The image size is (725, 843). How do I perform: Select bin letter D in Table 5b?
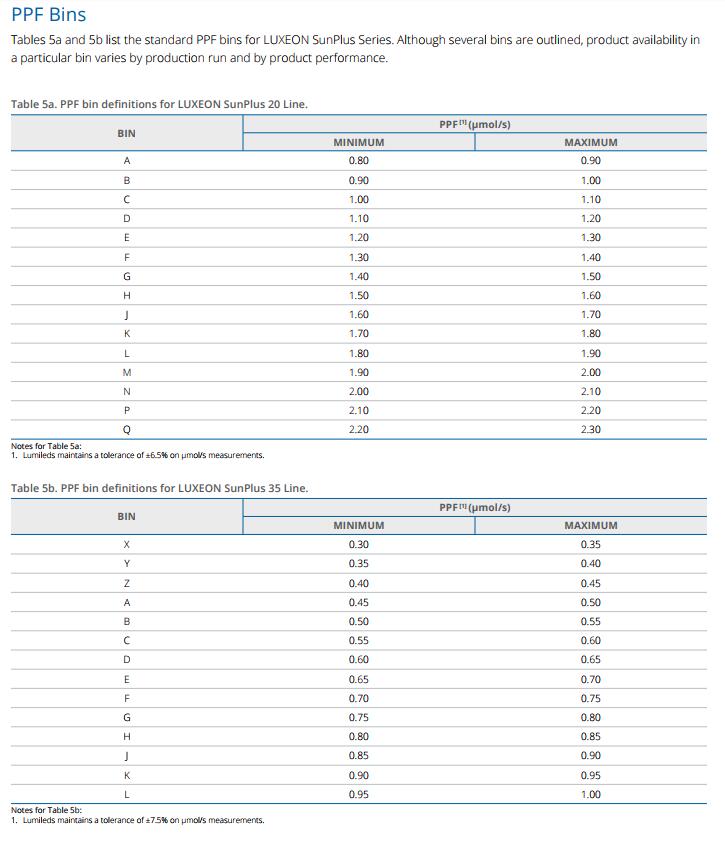point(127,660)
